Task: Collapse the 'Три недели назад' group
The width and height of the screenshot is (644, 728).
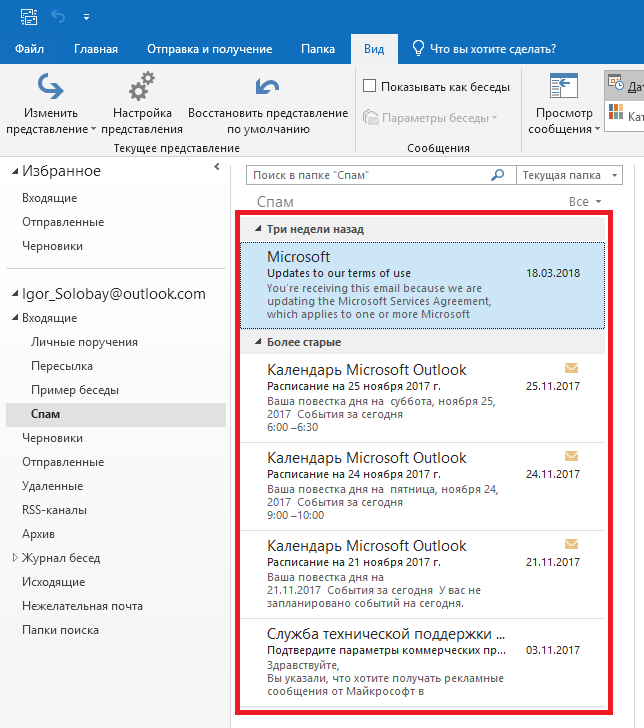Action: click(x=258, y=229)
